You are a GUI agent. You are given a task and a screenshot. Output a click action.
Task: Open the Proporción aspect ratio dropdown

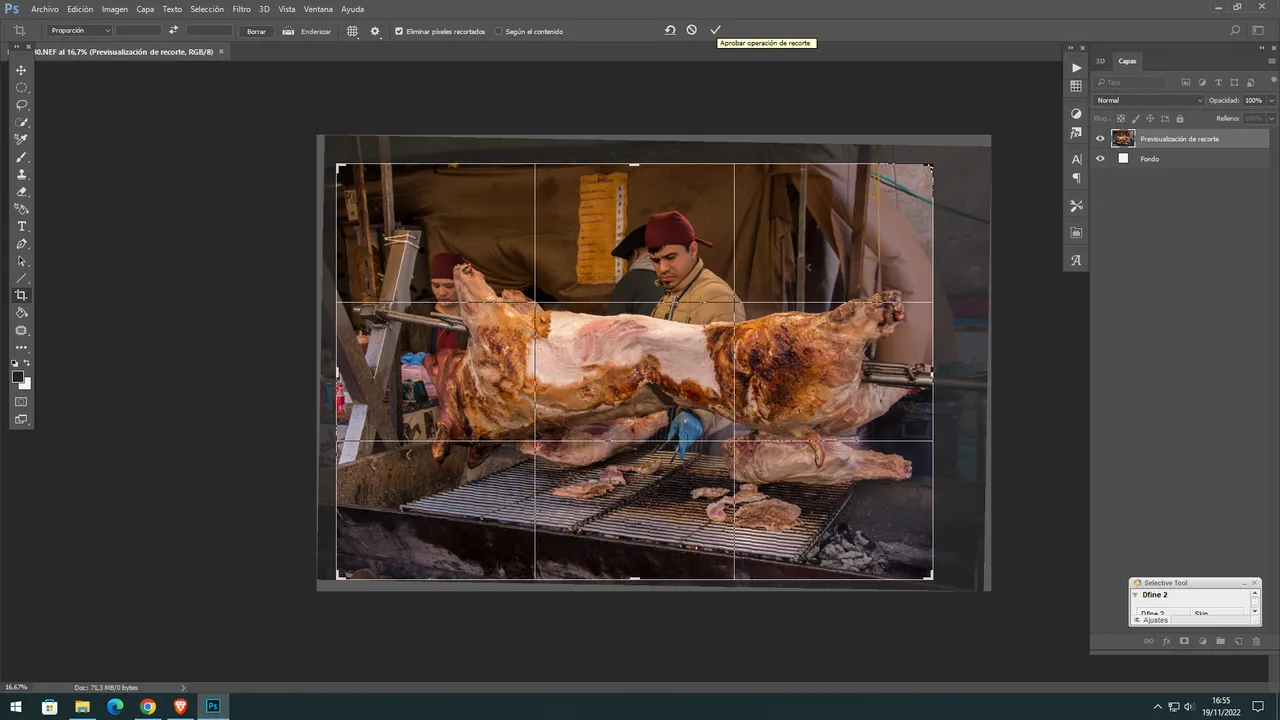[80, 31]
